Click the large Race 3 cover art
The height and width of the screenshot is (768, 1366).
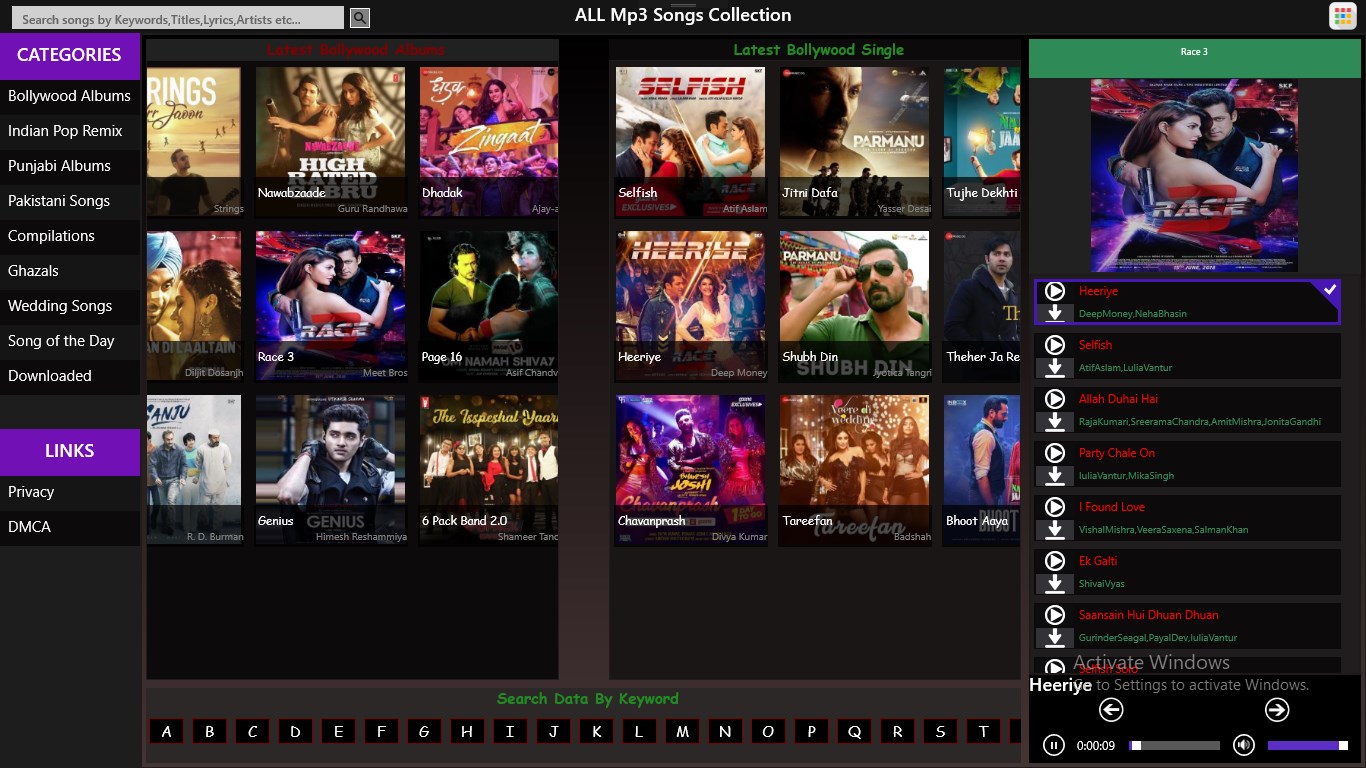1194,175
